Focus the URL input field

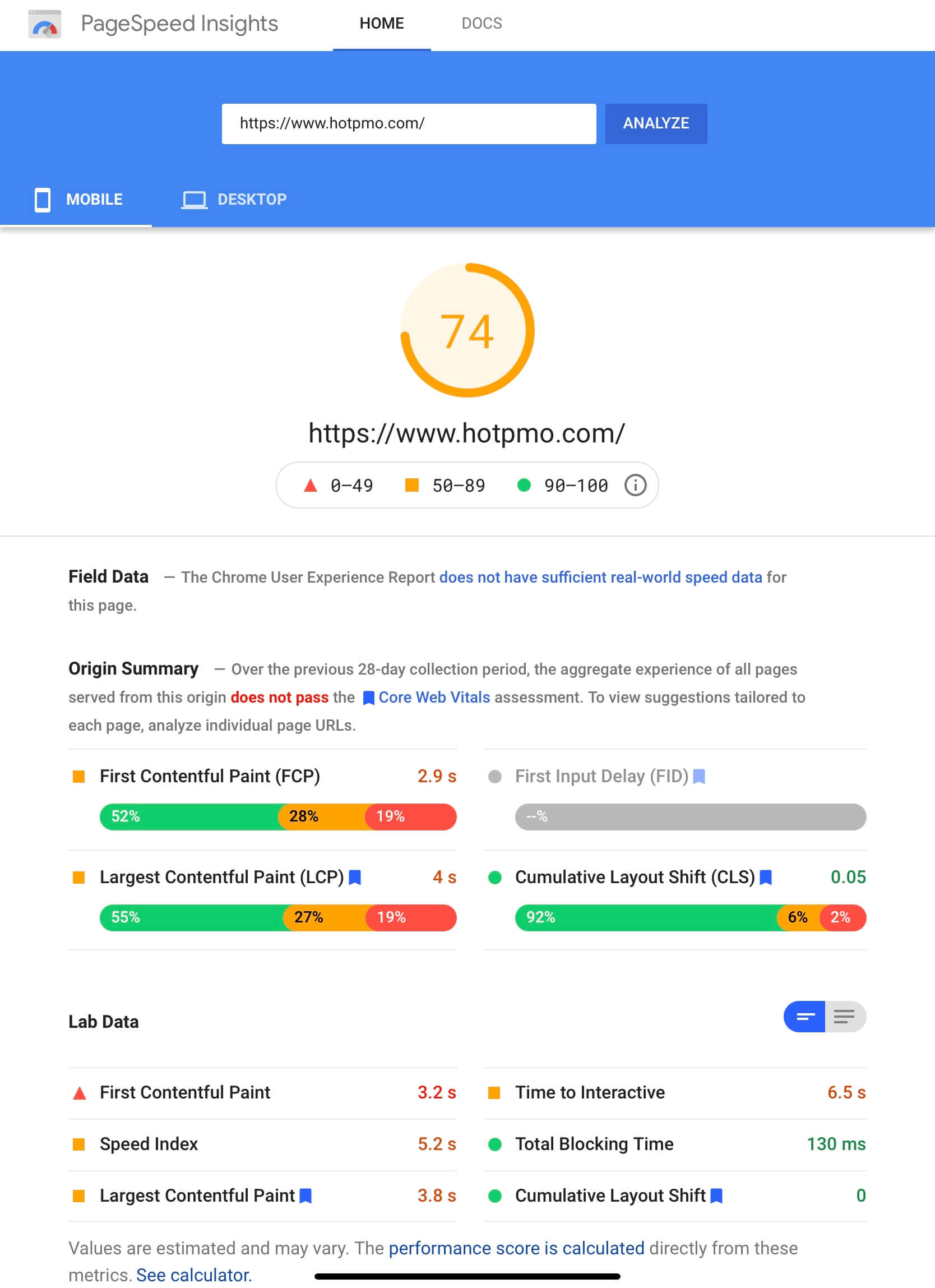click(409, 124)
